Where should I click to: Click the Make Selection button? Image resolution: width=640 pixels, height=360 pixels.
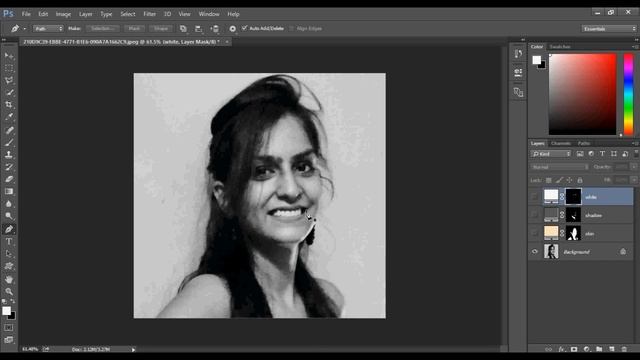coord(102,29)
